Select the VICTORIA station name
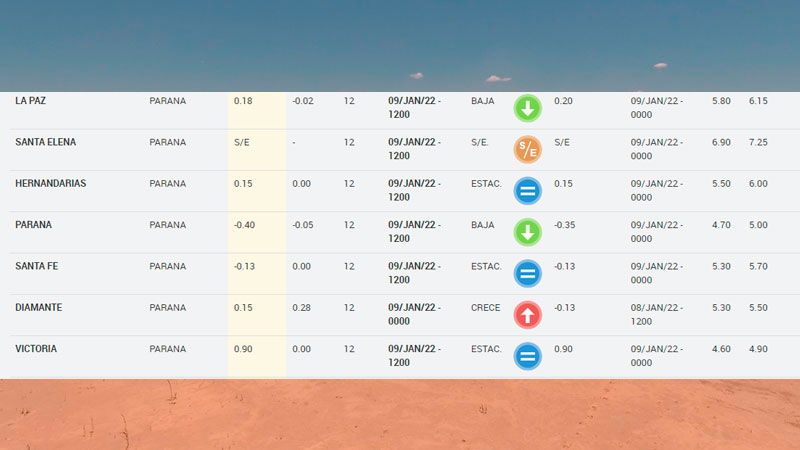The width and height of the screenshot is (800, 450). 36,349
